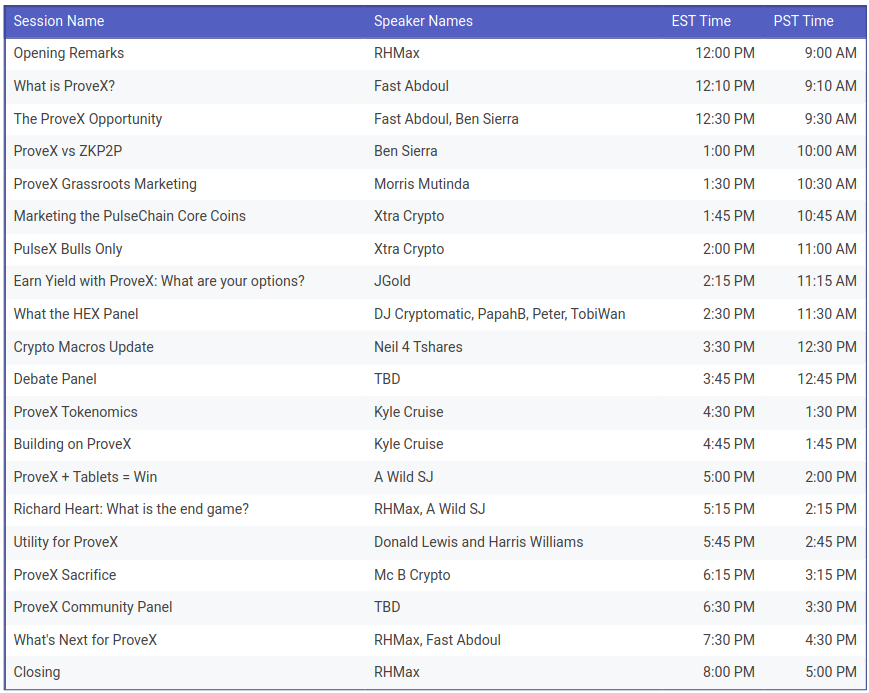Screen dimensions: 869x693
Task: Click the 11:00 AM PST time cell
Action: (827, 249)
